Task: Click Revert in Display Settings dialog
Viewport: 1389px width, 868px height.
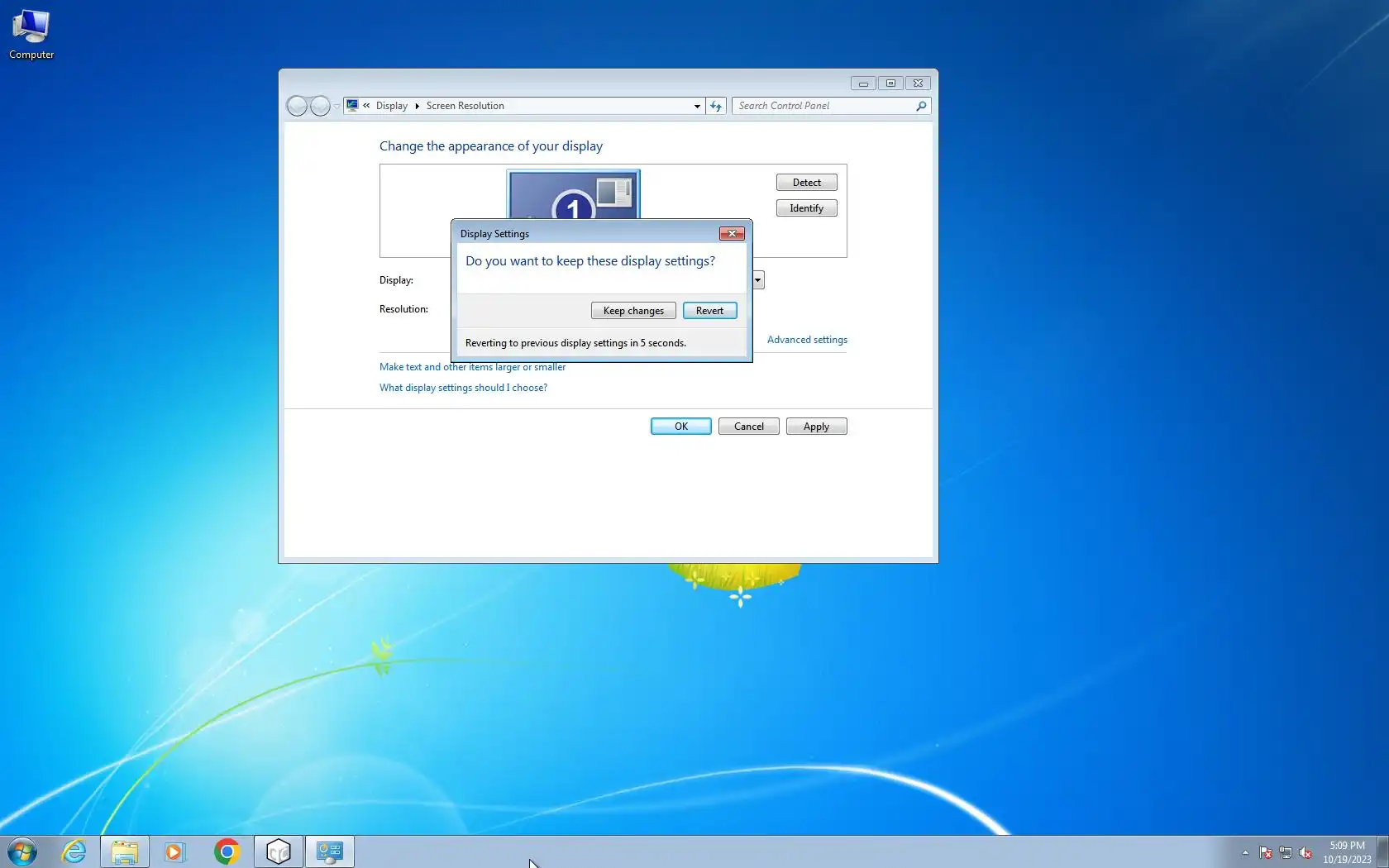Action: point(710,311)
